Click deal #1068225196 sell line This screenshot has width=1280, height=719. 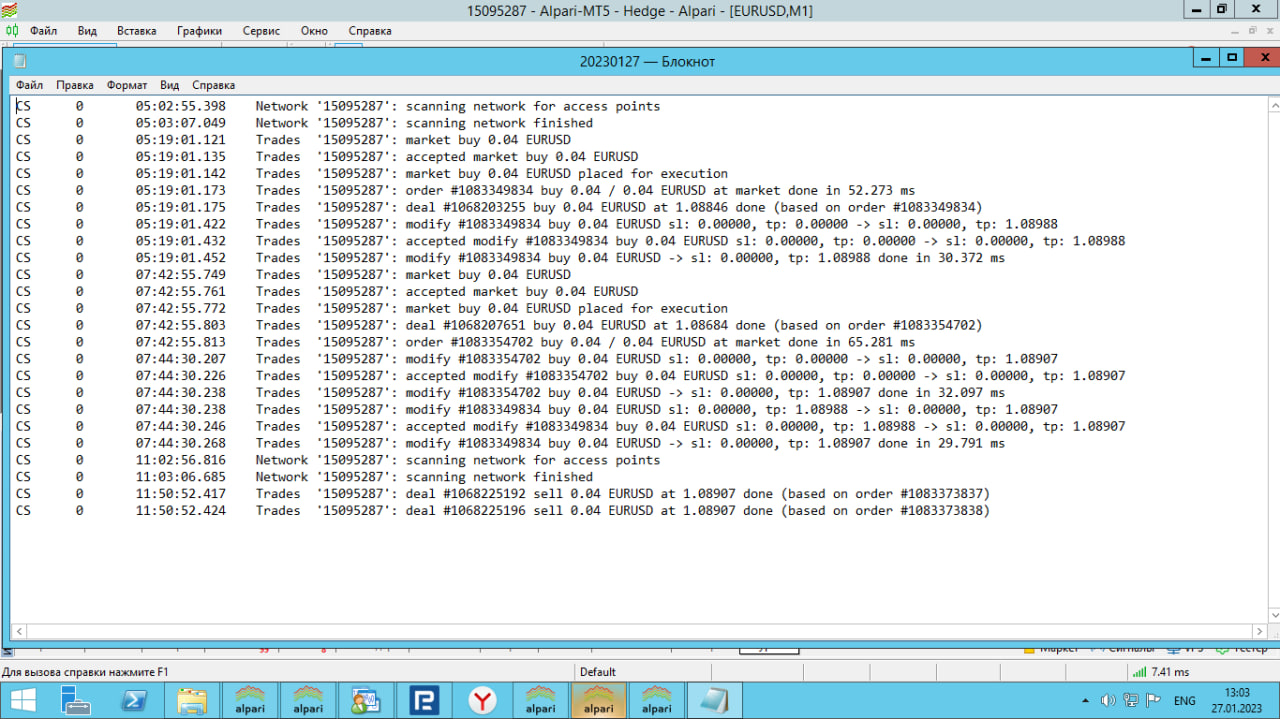503,510
